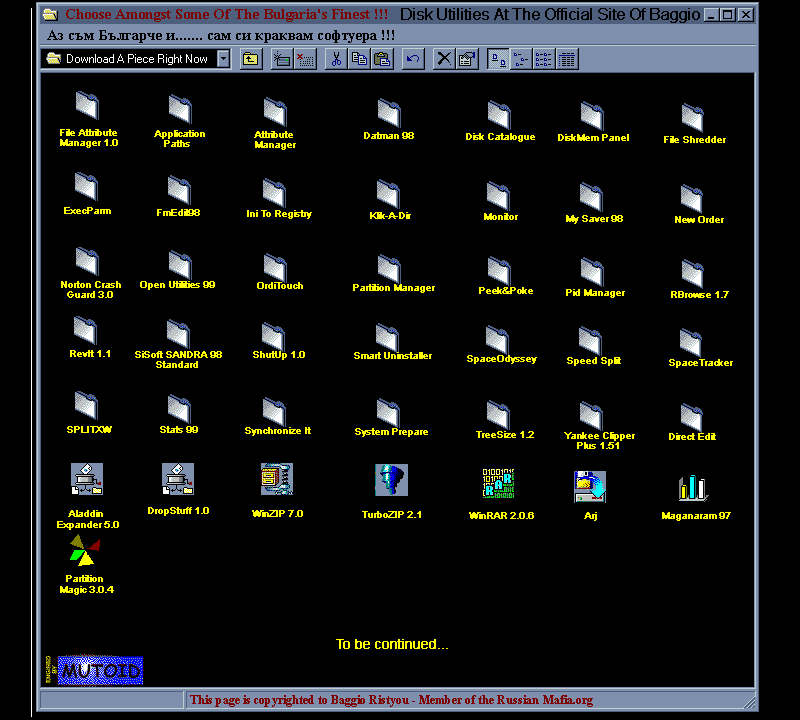Open the Partition Manager folder

[389, 269]
